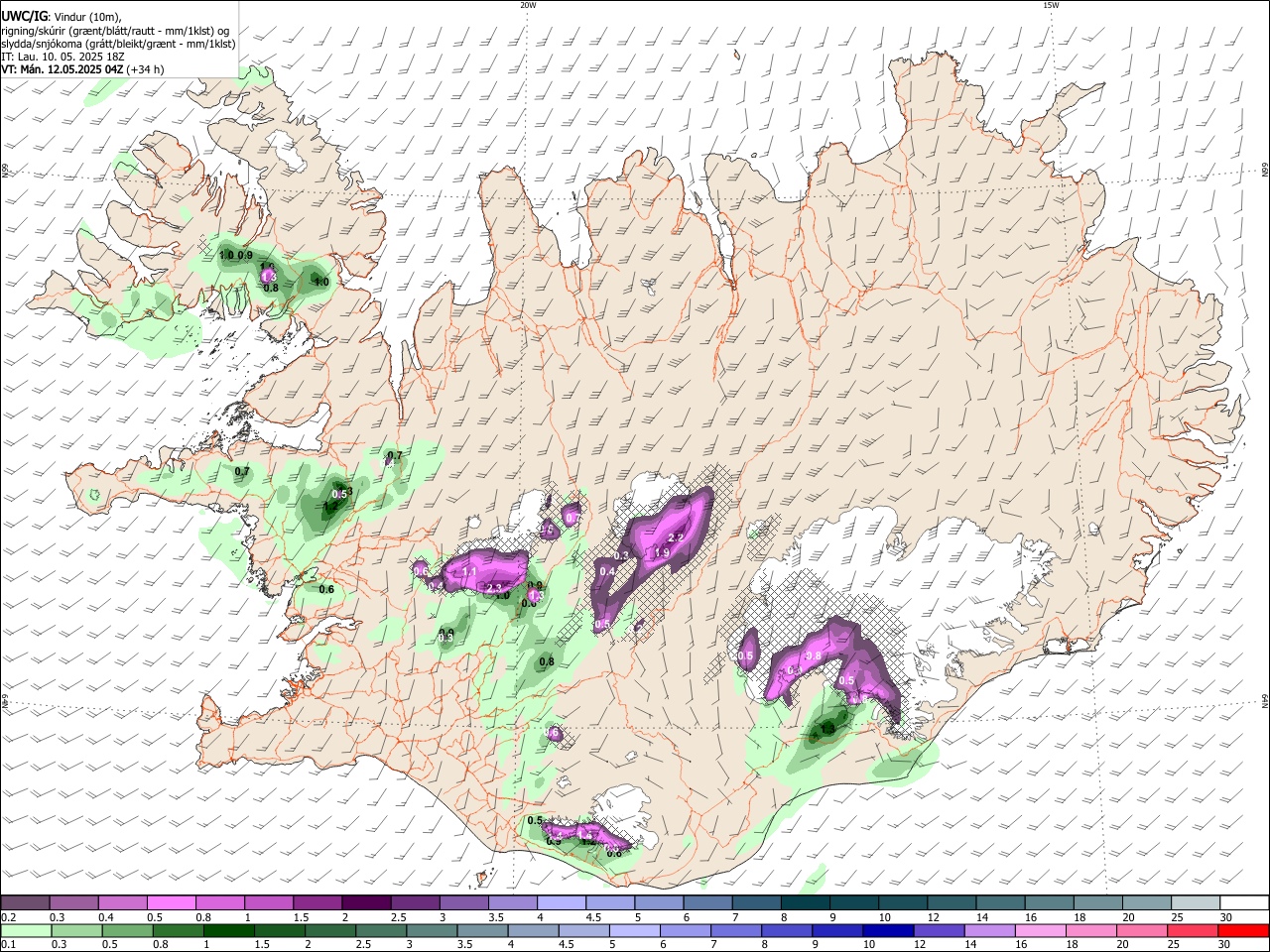Select the dark green swatch between 1 and 1.5 in the rain legend
1270x952 pixels.
click(x=228, y=931)
